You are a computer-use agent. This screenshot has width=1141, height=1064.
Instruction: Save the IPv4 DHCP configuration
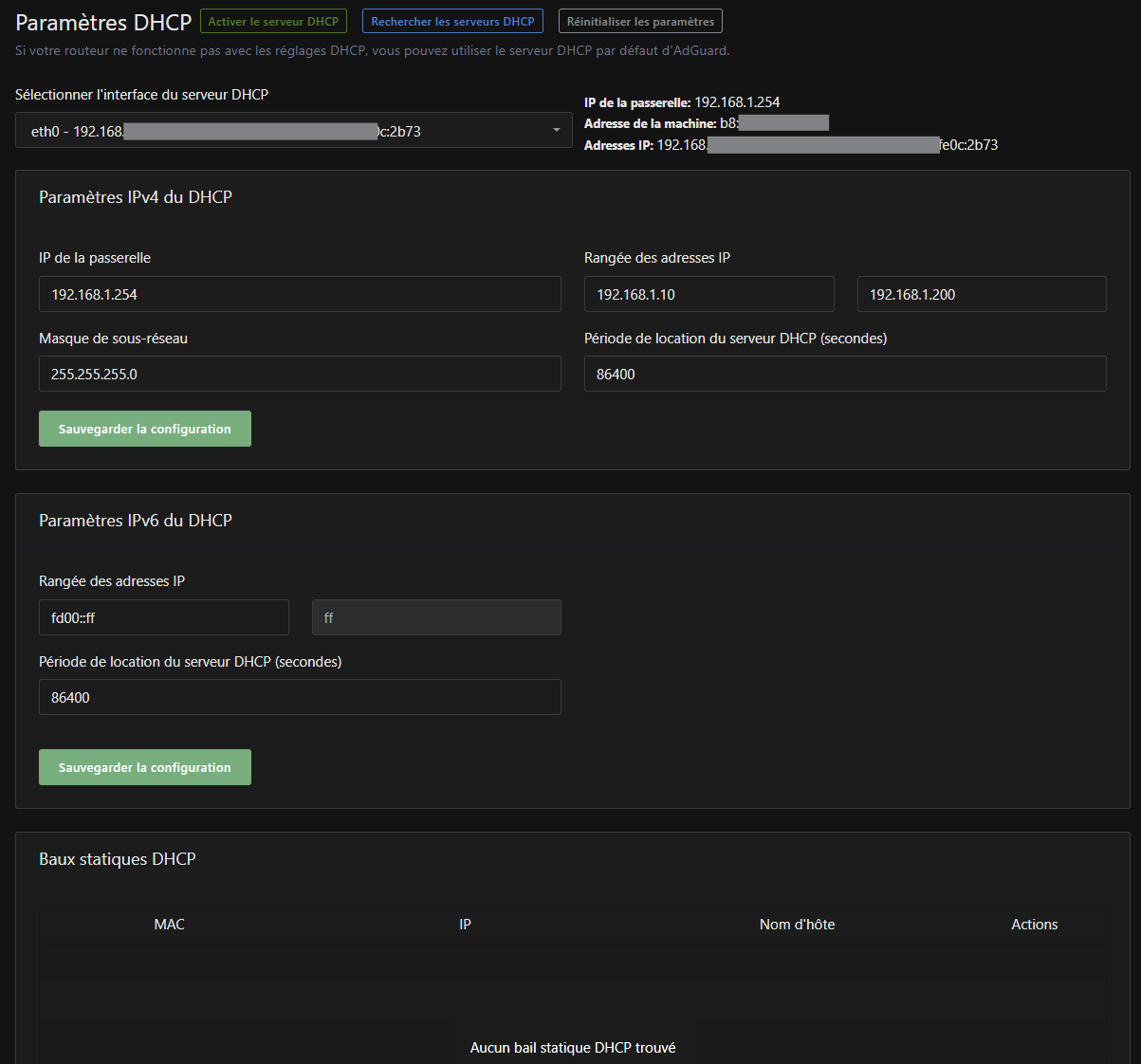click(x=145, y=429)
